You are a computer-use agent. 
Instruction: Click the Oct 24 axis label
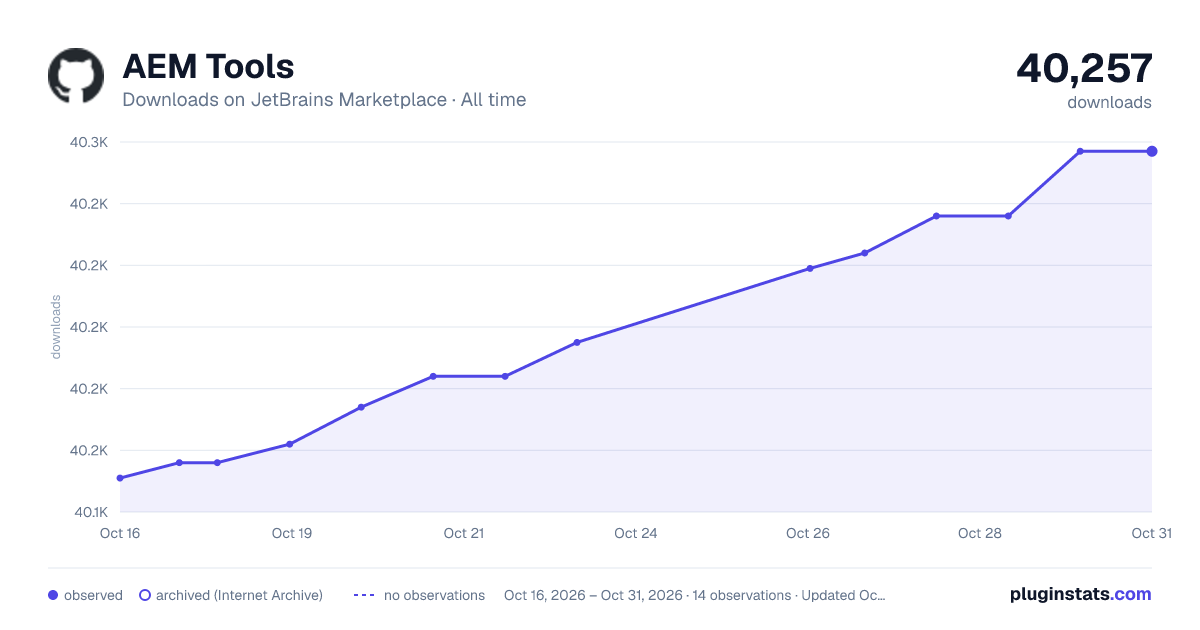click(636, 533)
